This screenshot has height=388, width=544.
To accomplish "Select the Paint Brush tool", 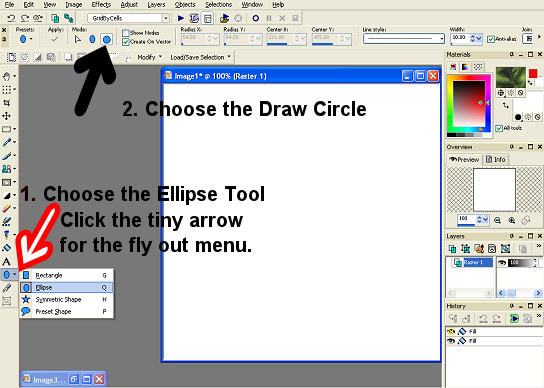I will pos(6,156).
